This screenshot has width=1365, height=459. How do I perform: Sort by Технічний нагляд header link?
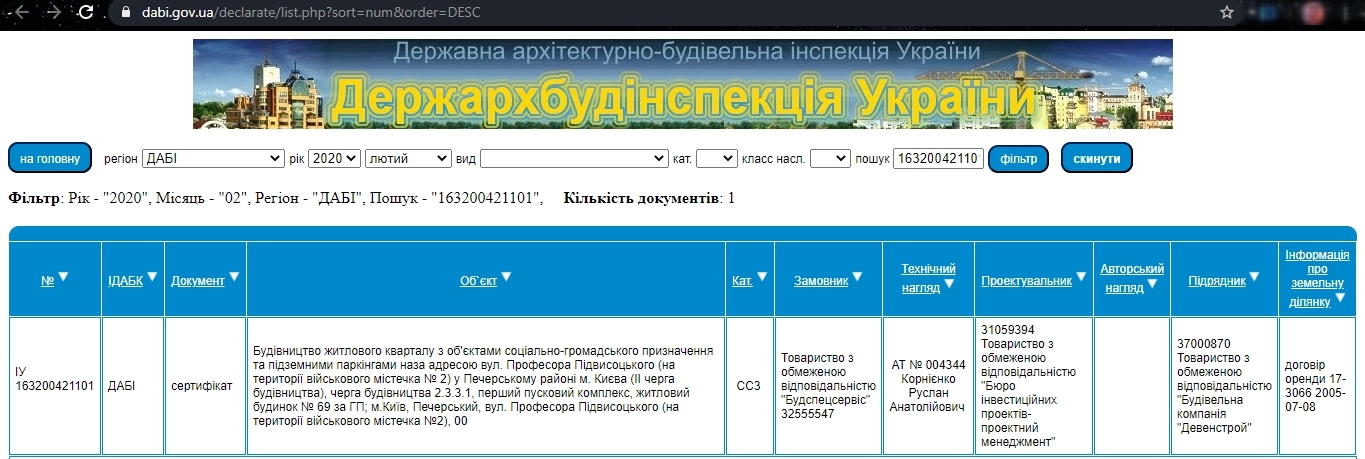point(929,278)
